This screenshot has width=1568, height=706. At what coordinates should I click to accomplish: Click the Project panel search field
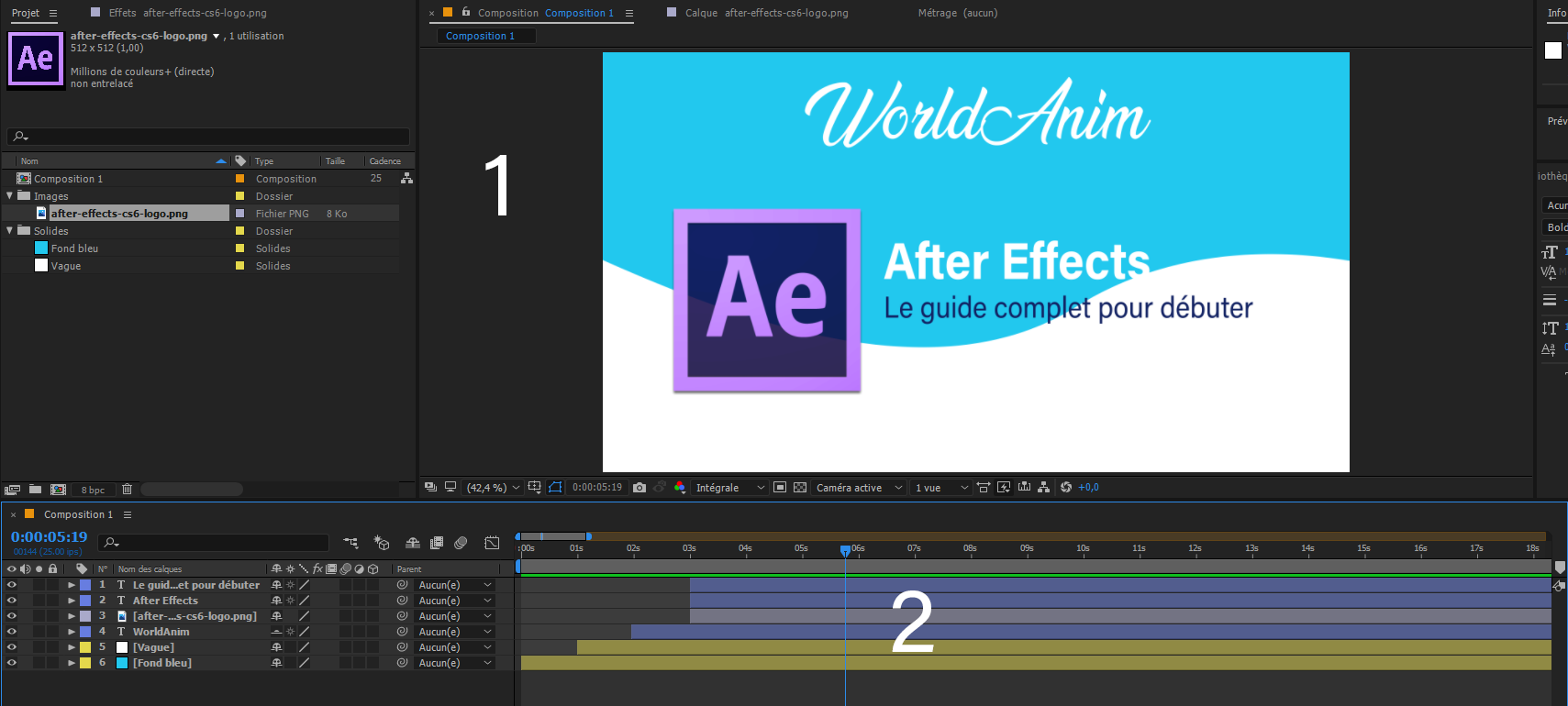[208, 137]
